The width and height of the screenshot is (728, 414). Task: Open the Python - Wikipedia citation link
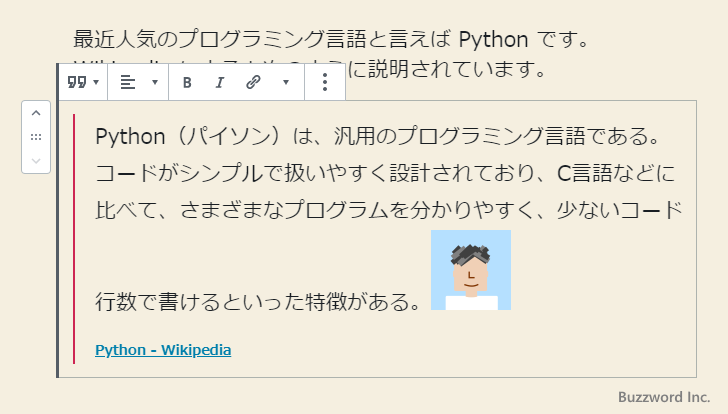[163, 351]
